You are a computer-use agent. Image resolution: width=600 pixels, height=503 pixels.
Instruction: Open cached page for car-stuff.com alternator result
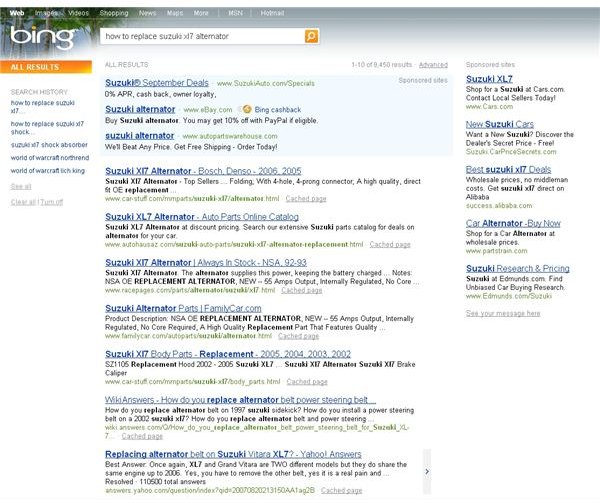click(x=306, y=199)
